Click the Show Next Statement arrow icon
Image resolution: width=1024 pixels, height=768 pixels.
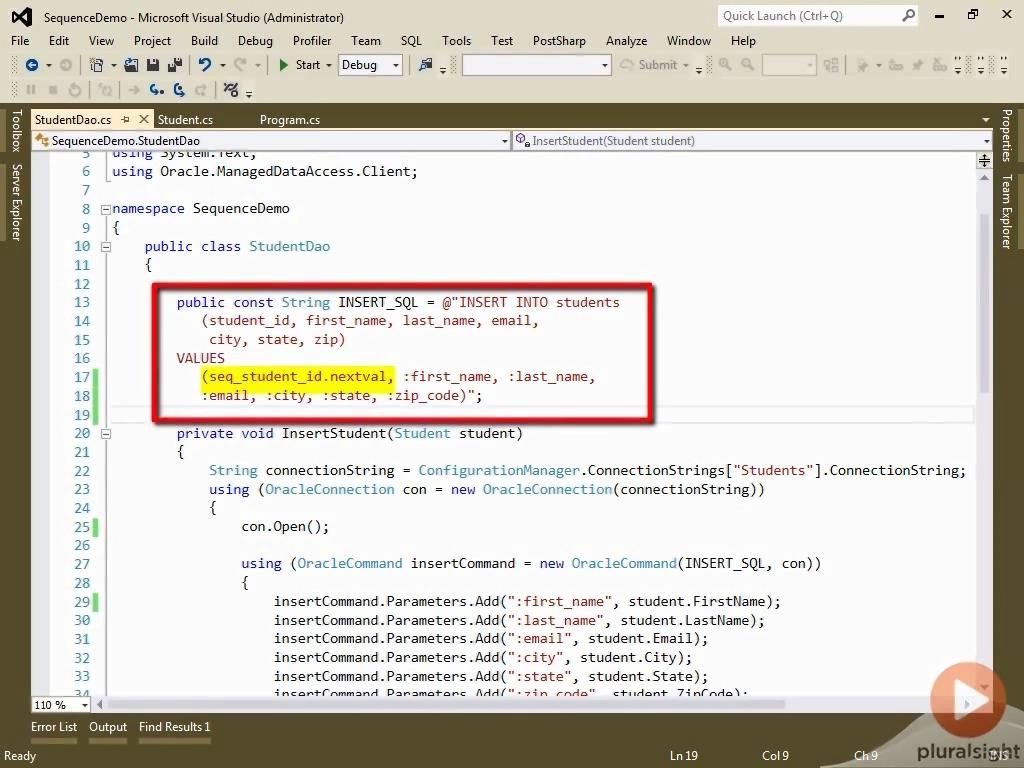[135, 89]
